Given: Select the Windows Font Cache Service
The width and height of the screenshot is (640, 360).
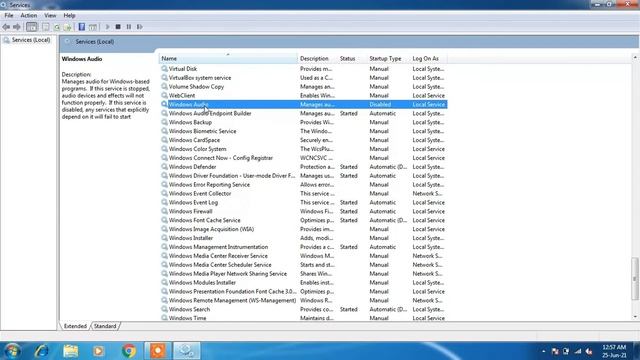Looking at the screenshot, I should [x=303, y=220].
